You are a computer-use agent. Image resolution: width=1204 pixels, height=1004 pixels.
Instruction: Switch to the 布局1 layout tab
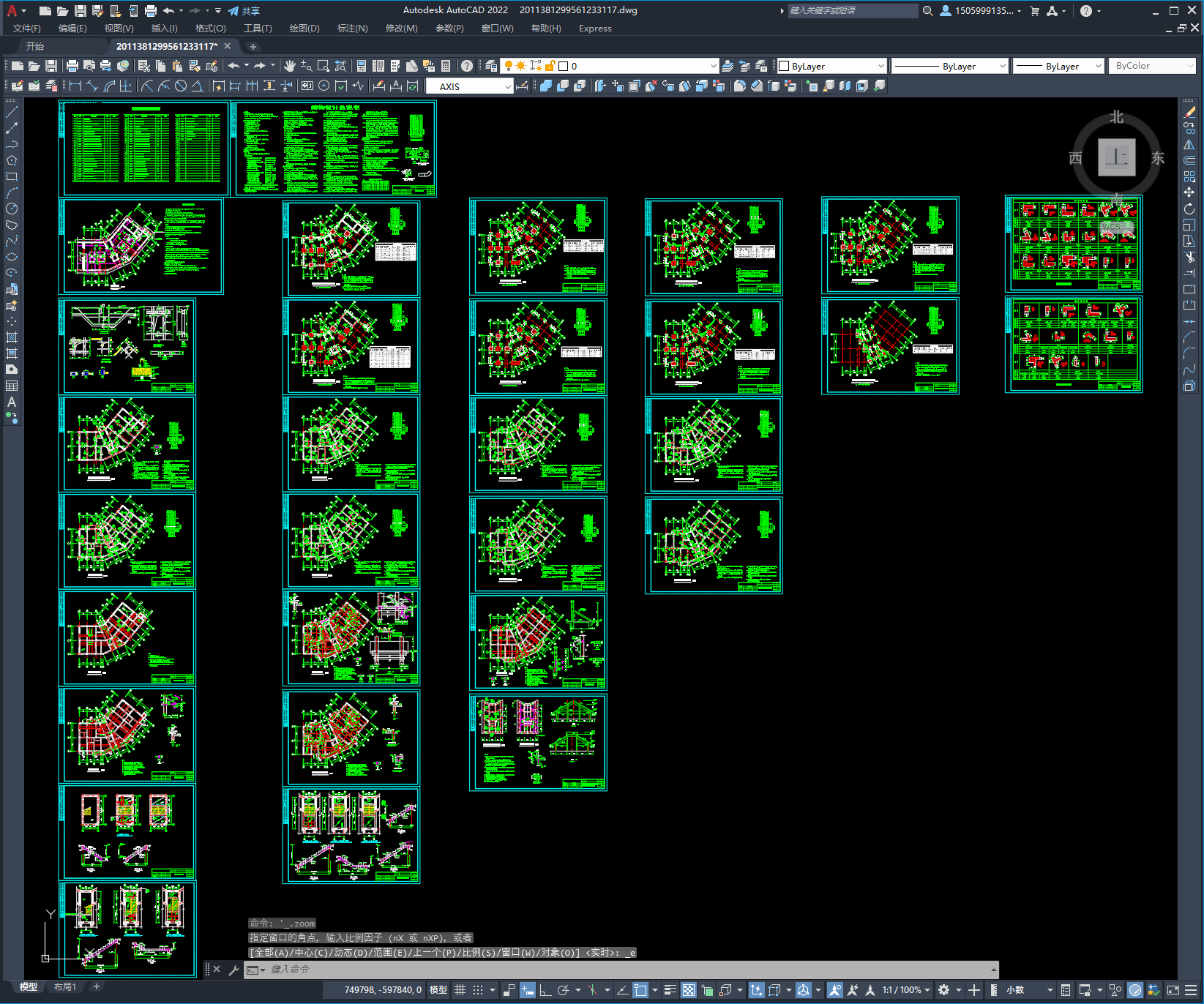[x=65, y=987]
